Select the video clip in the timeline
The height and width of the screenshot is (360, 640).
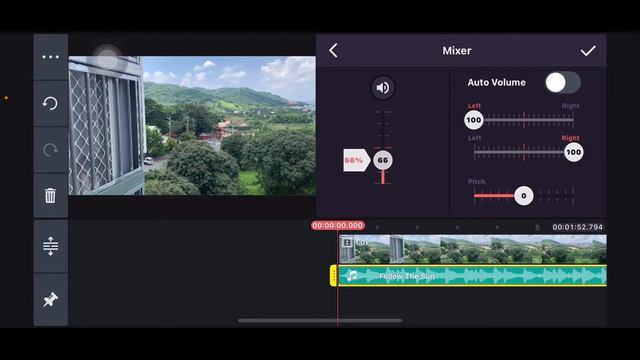(472, 249)
